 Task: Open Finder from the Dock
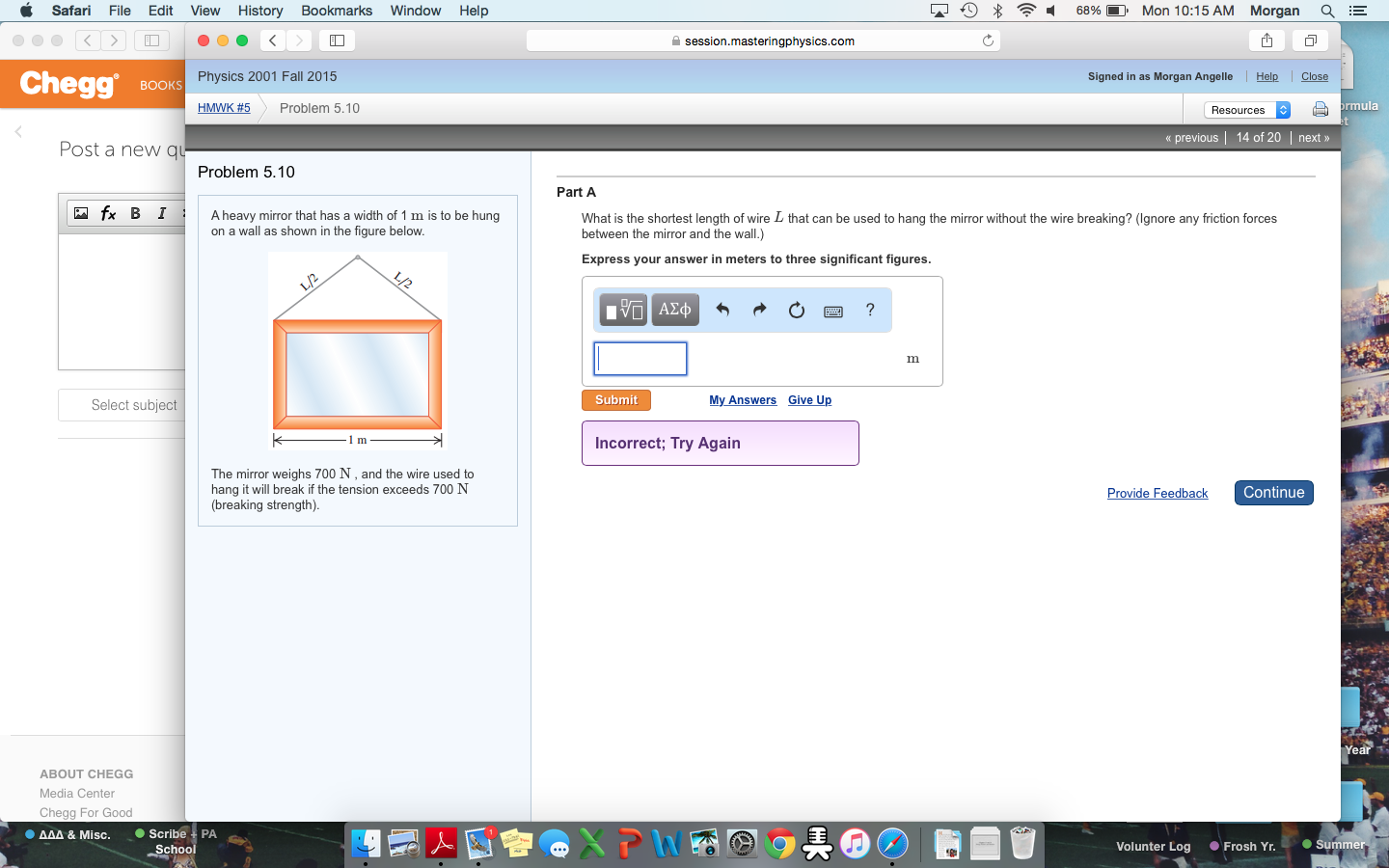[x=366, y=844]
